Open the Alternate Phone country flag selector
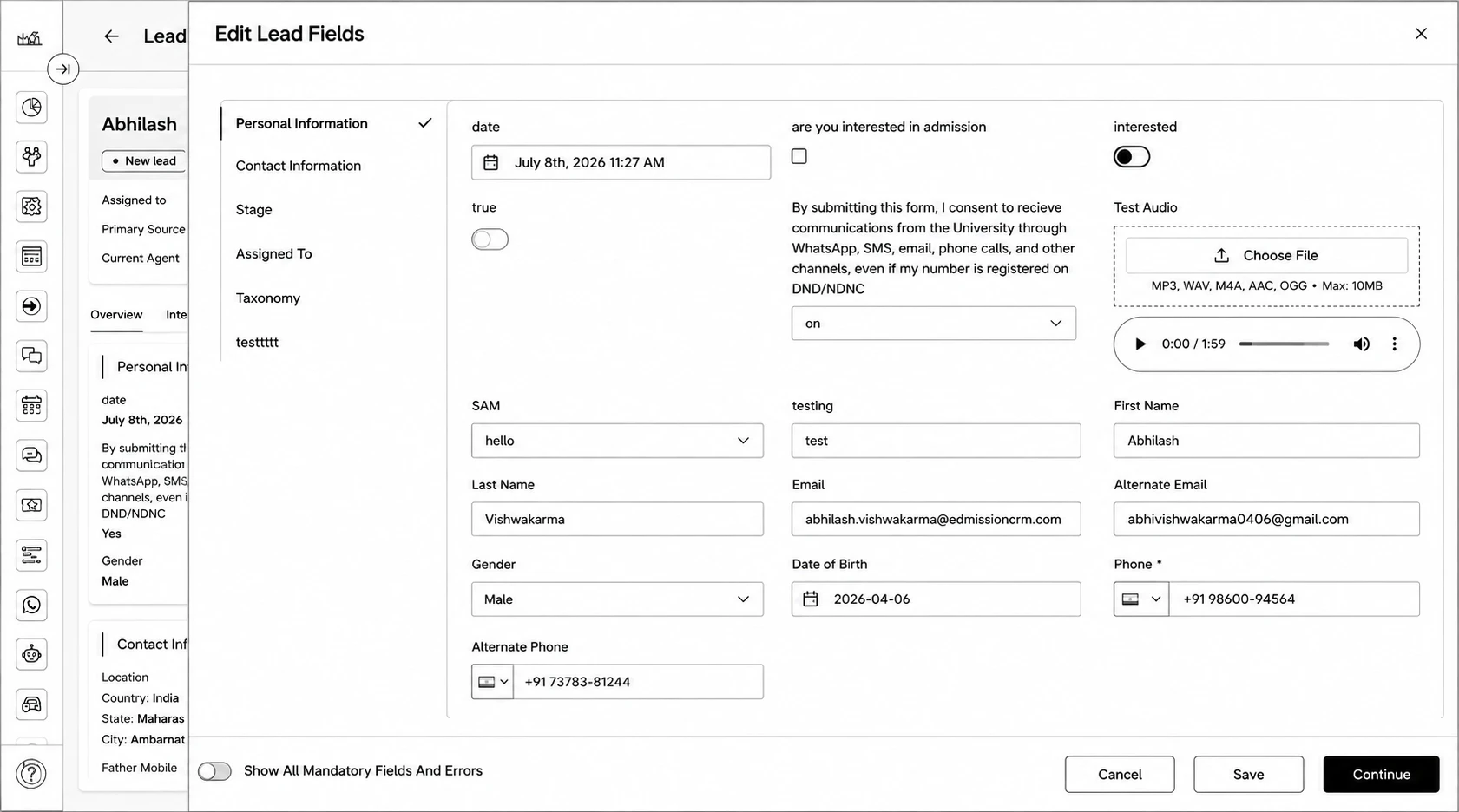 493,682
